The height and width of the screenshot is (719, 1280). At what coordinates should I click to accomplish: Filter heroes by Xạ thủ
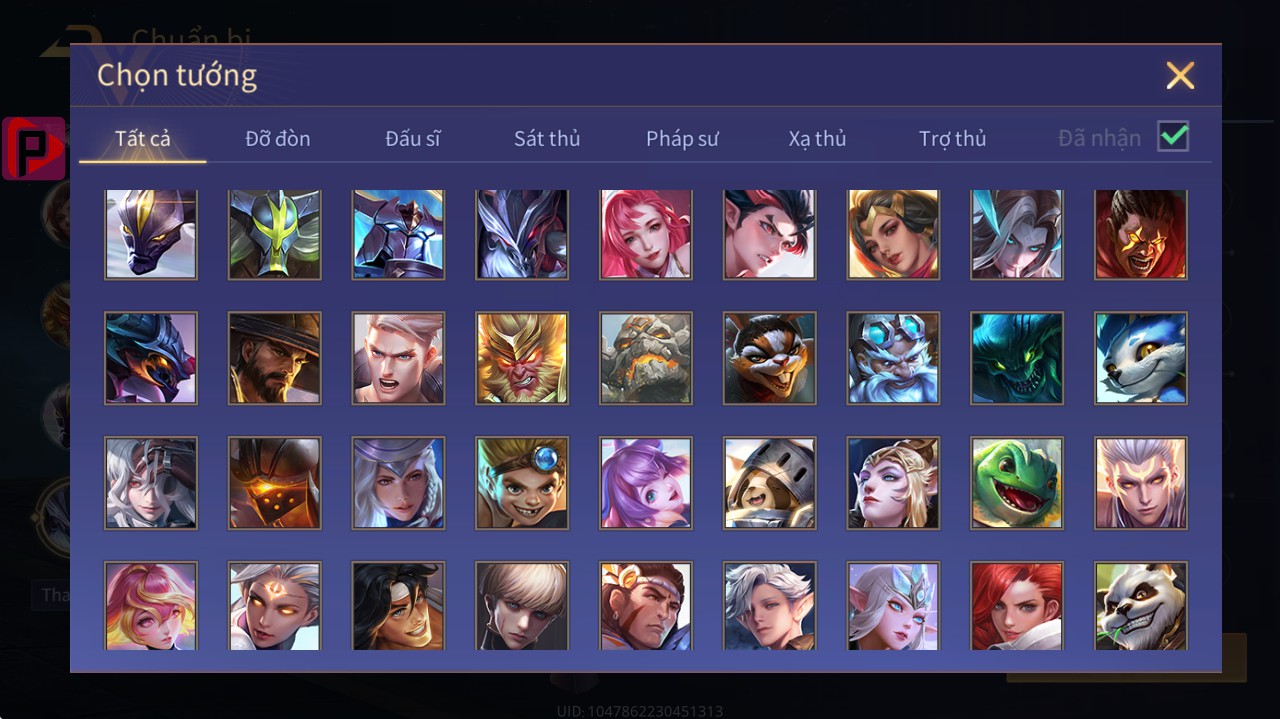tap(817, 139)
